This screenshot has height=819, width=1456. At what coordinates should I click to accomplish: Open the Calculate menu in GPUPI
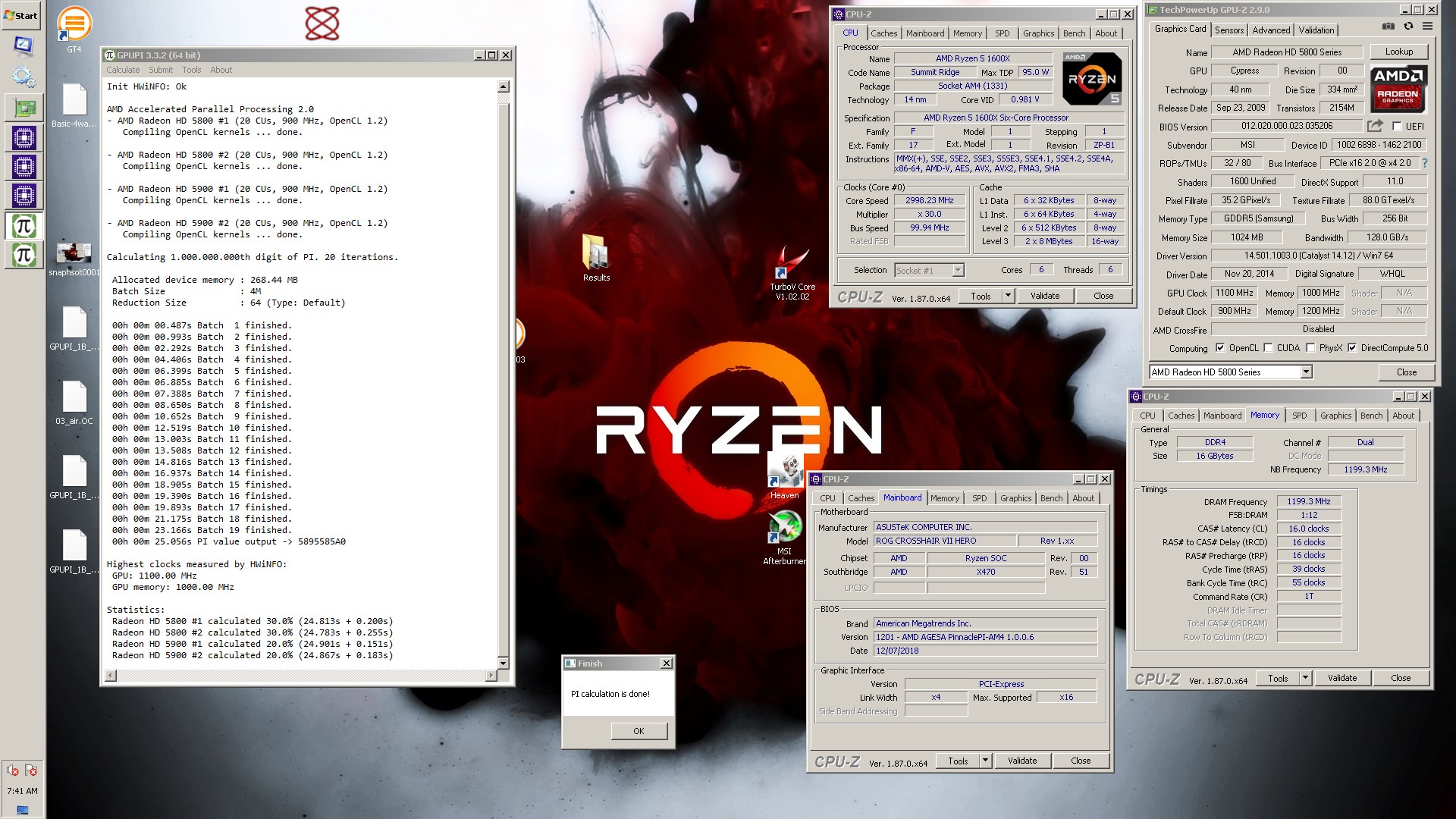tap(123, 70)
